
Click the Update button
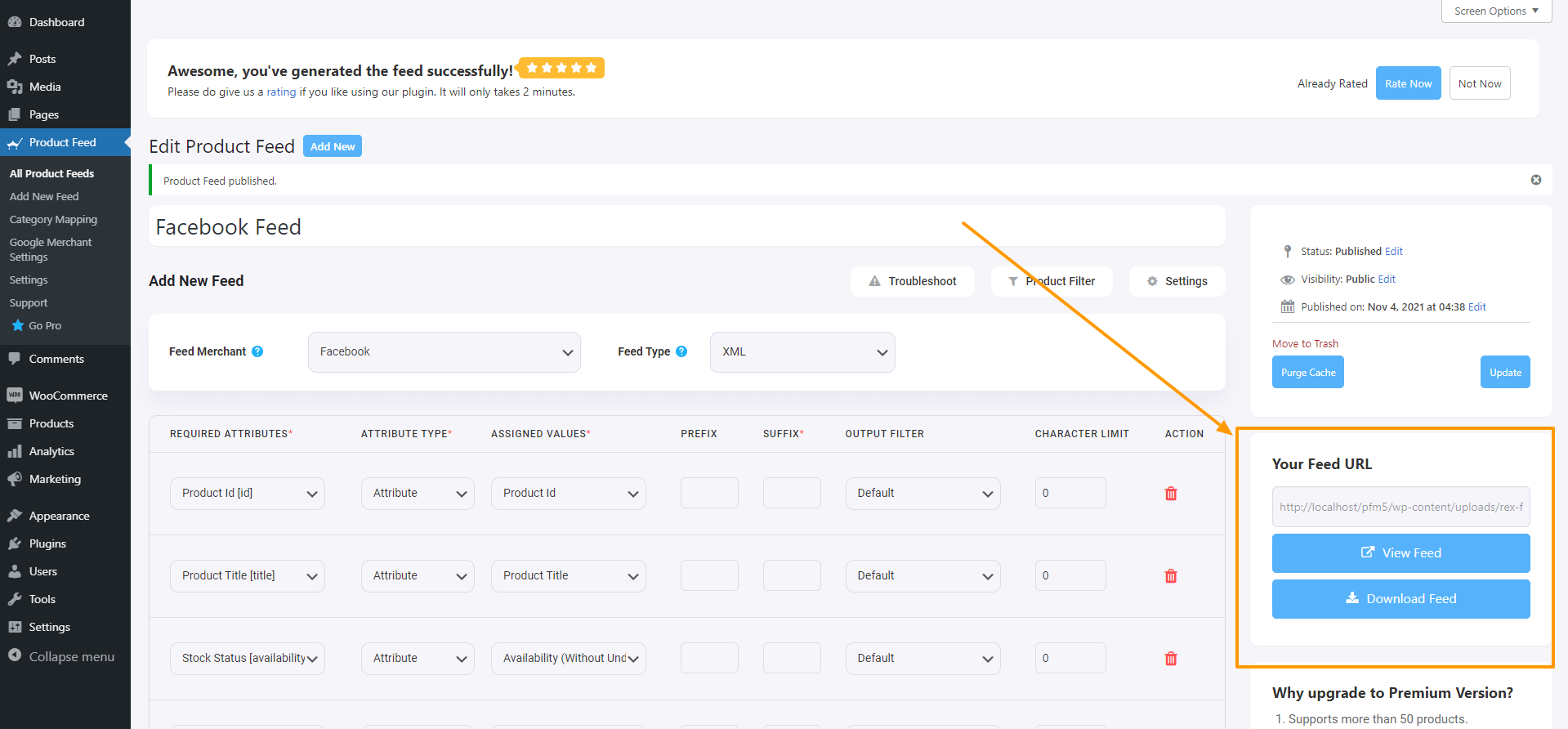coord(1505,372)
